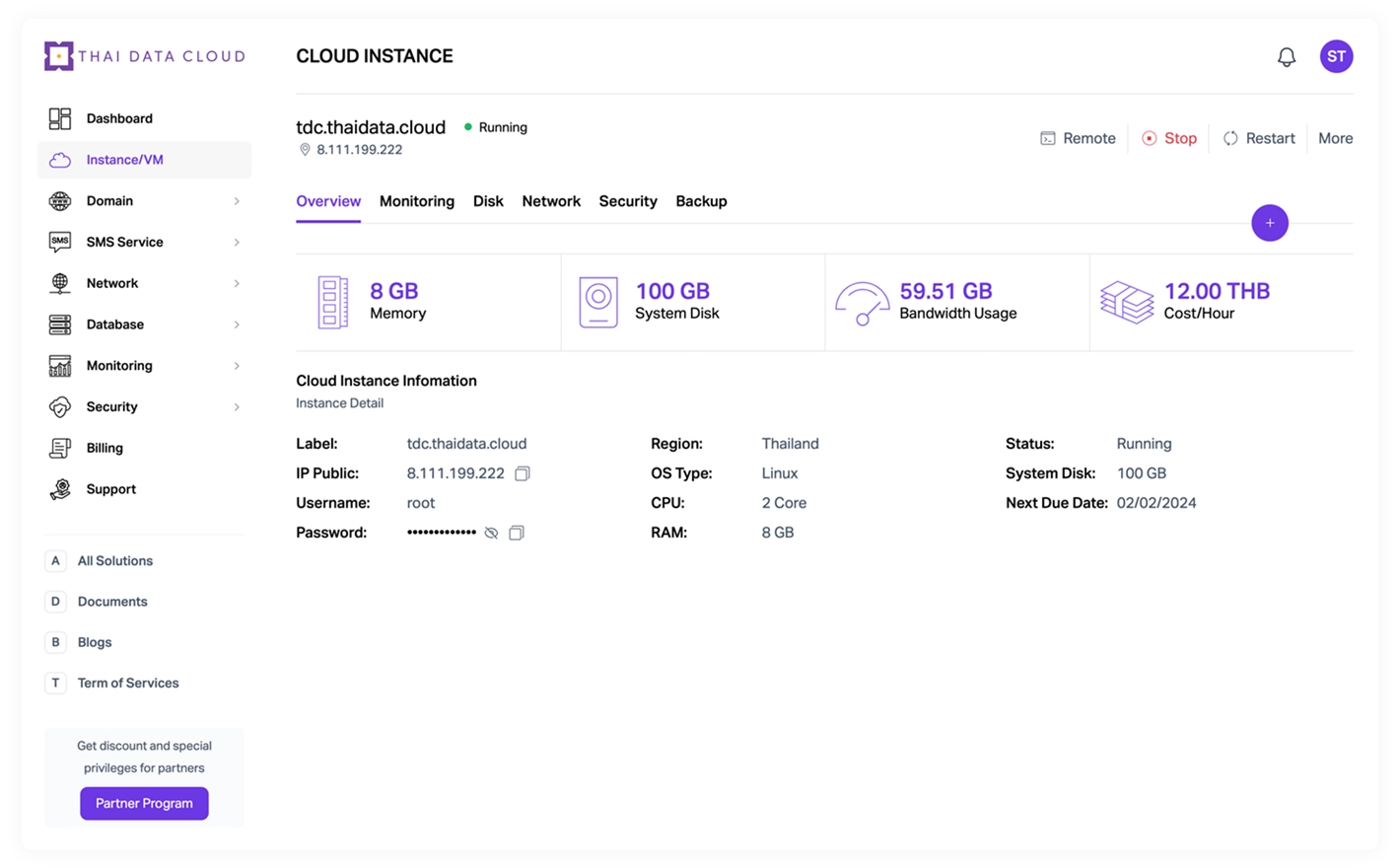Click the Bandwidth Usage gauge icon
1400x868 pixels.
coord(863,303)
